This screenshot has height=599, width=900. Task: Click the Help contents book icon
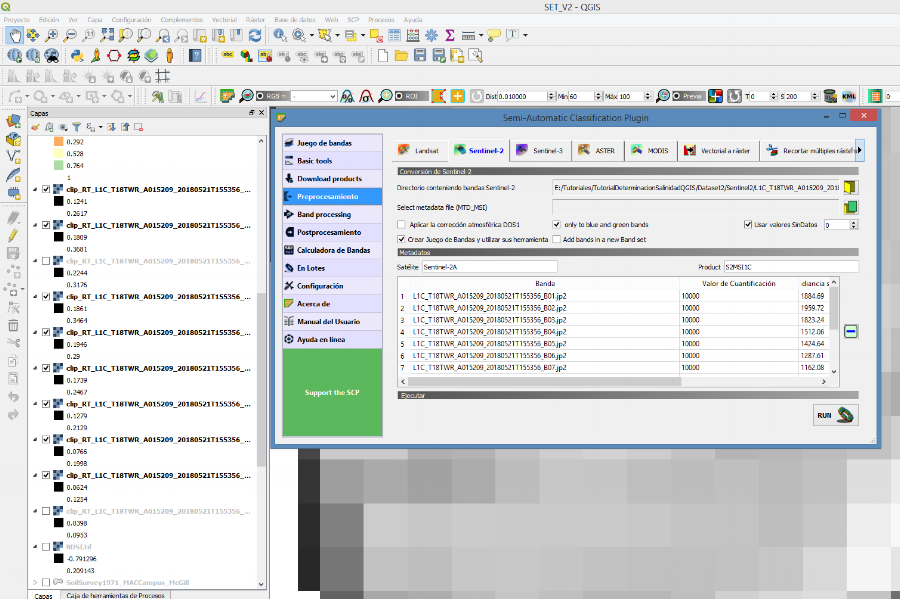point(195,56)
